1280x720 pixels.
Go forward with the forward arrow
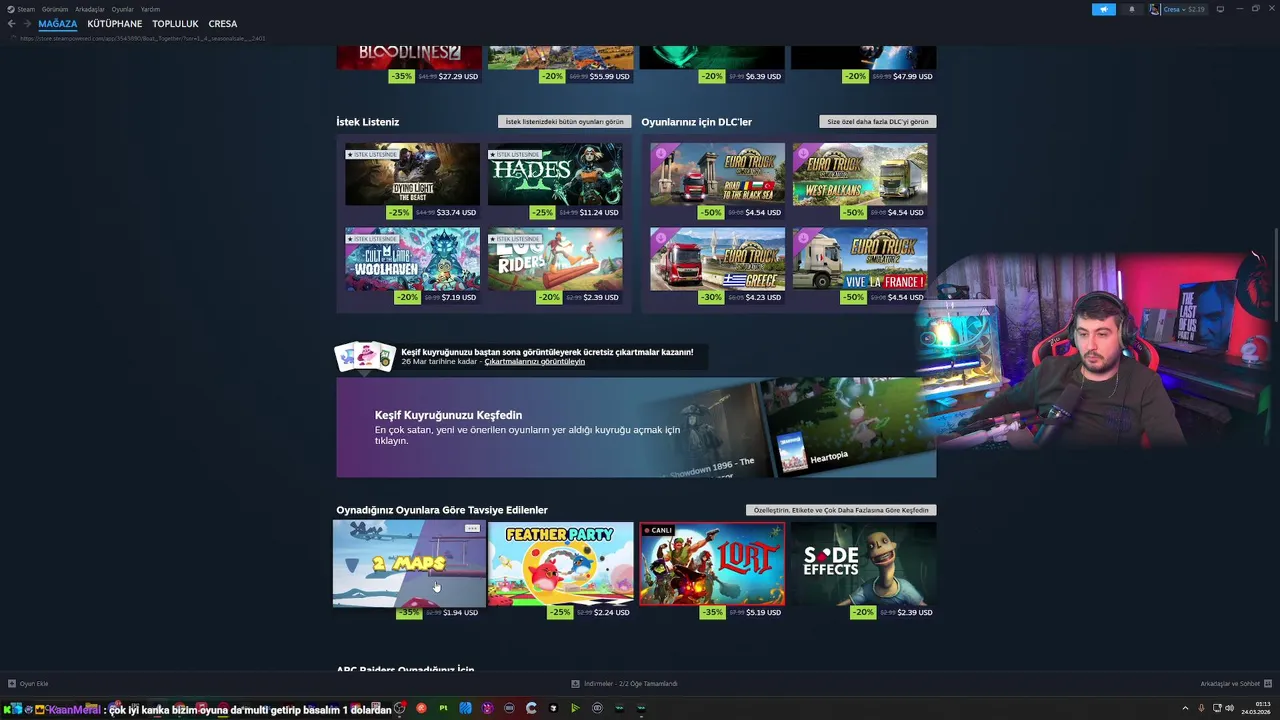pyautogui.click(x=27, y=24)
